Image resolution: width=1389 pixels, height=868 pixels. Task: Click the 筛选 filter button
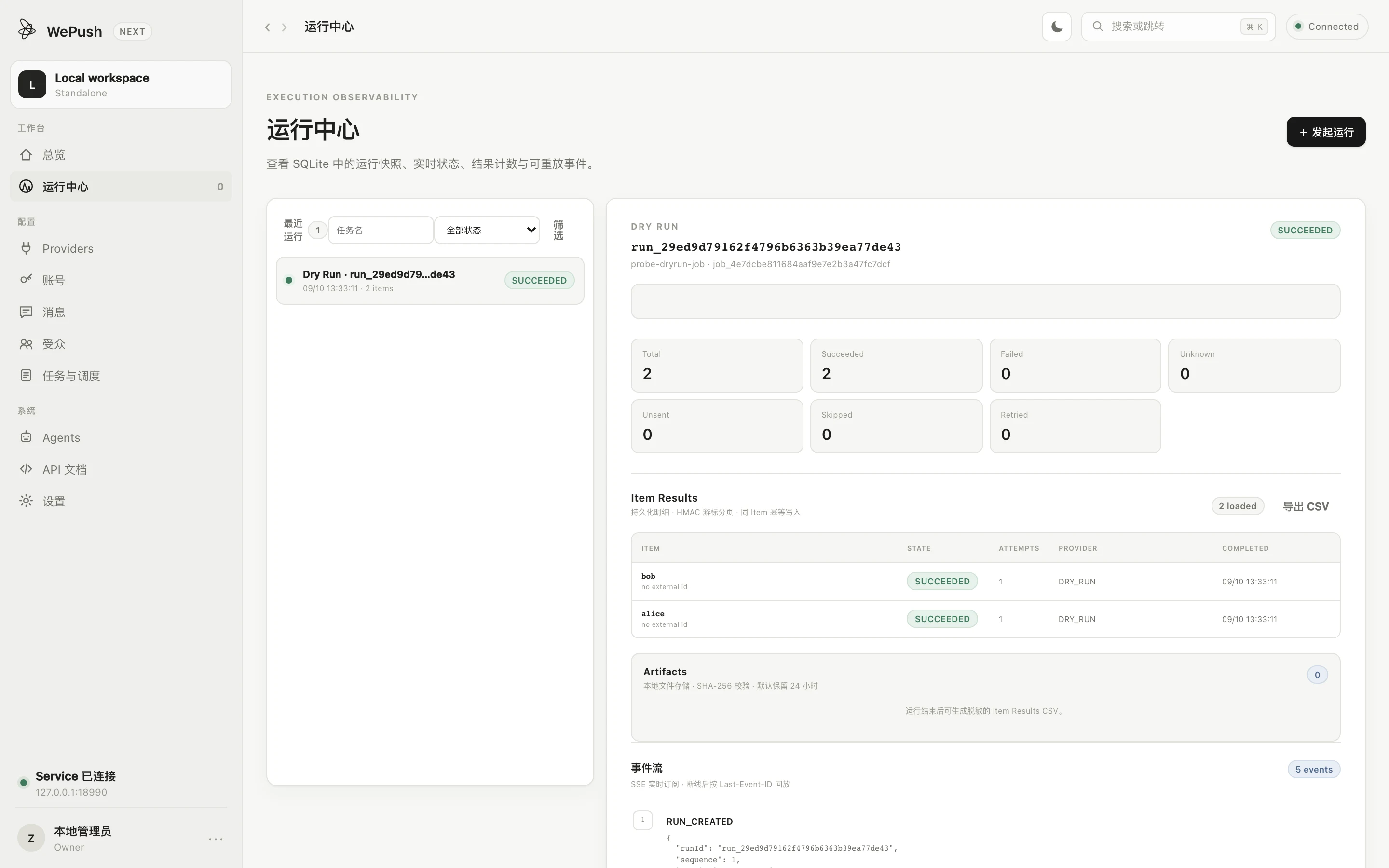tap(558, 230)
